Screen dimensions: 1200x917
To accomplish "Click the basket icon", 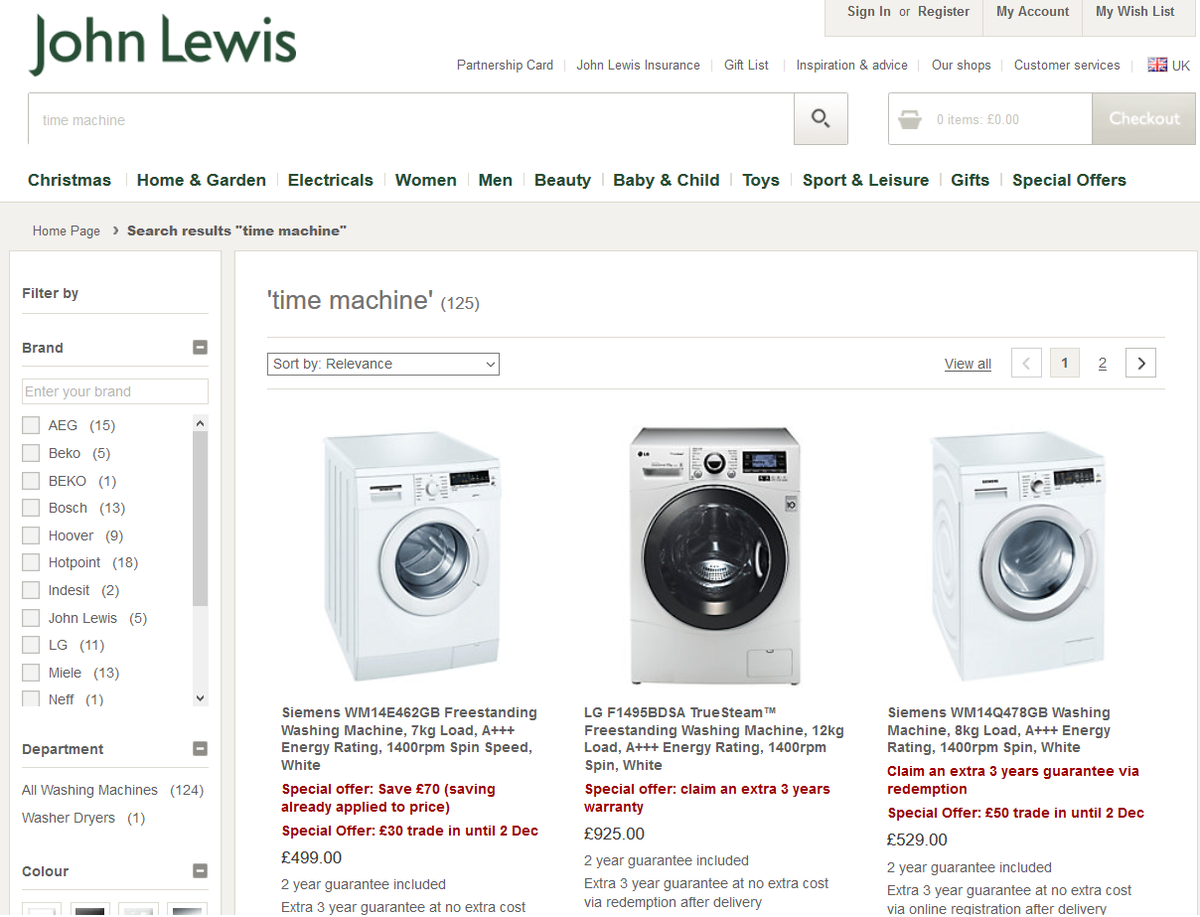I will click(910, 120).
